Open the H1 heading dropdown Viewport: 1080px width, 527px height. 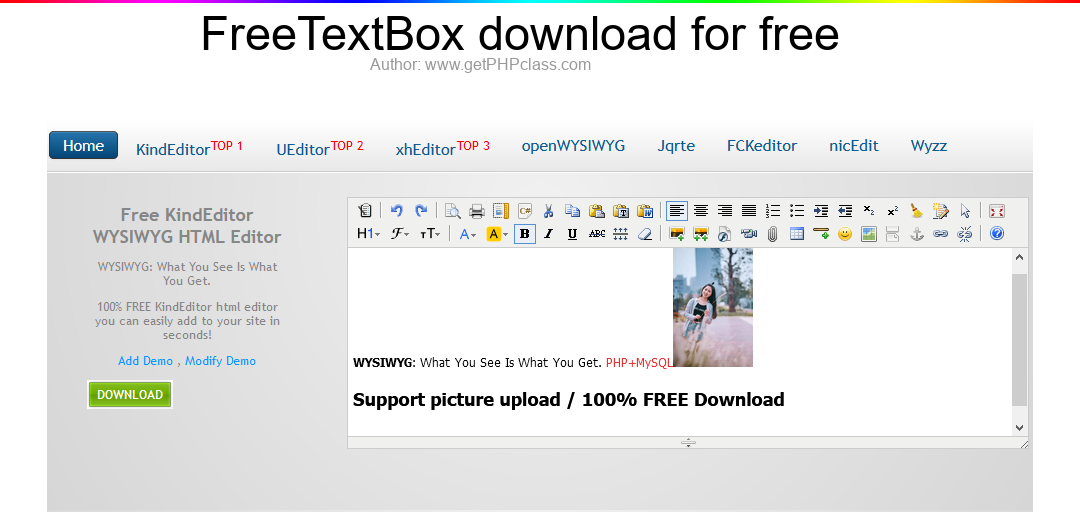[x=368, y=234]
